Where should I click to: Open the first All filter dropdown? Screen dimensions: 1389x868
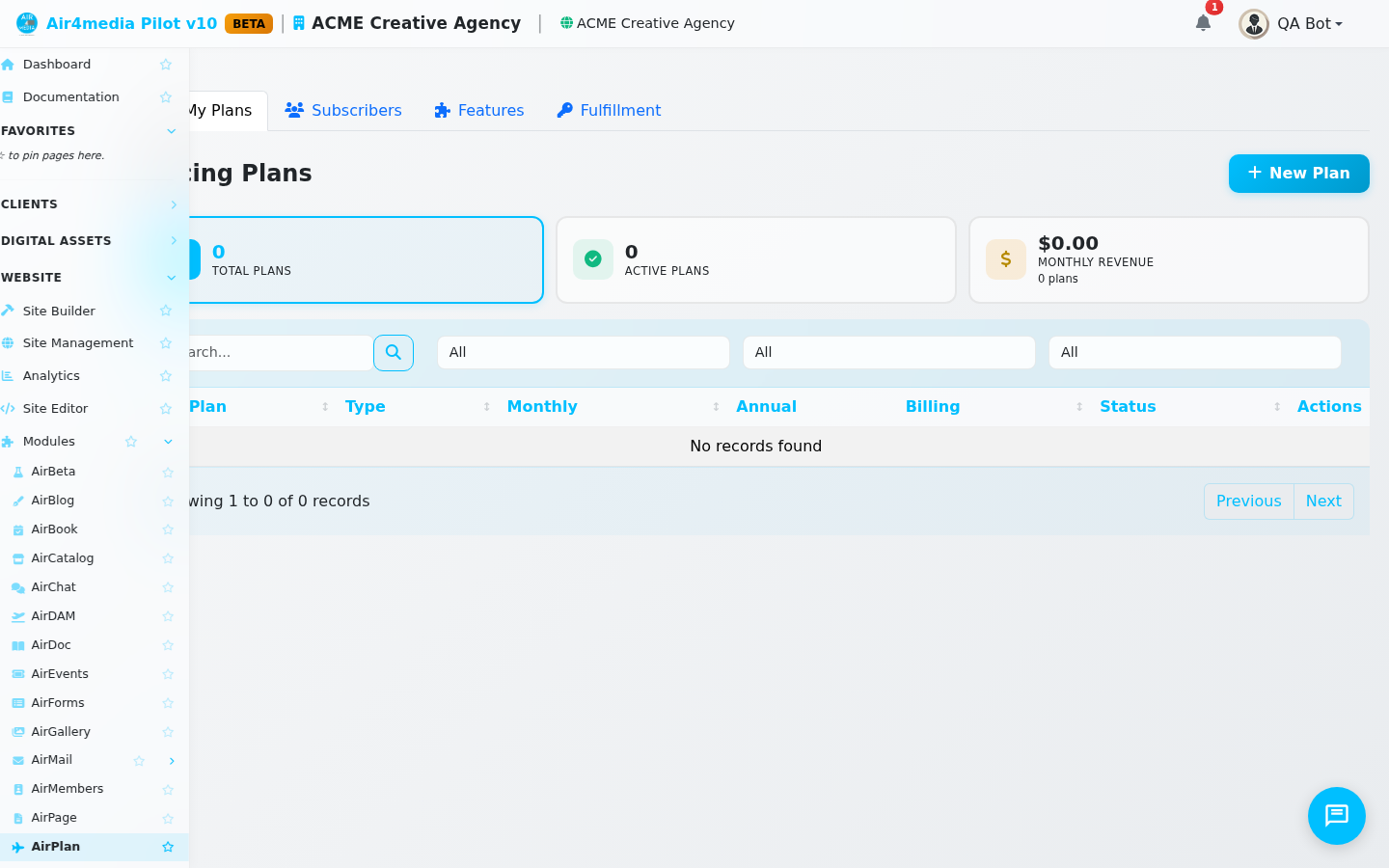pos(584,353)
